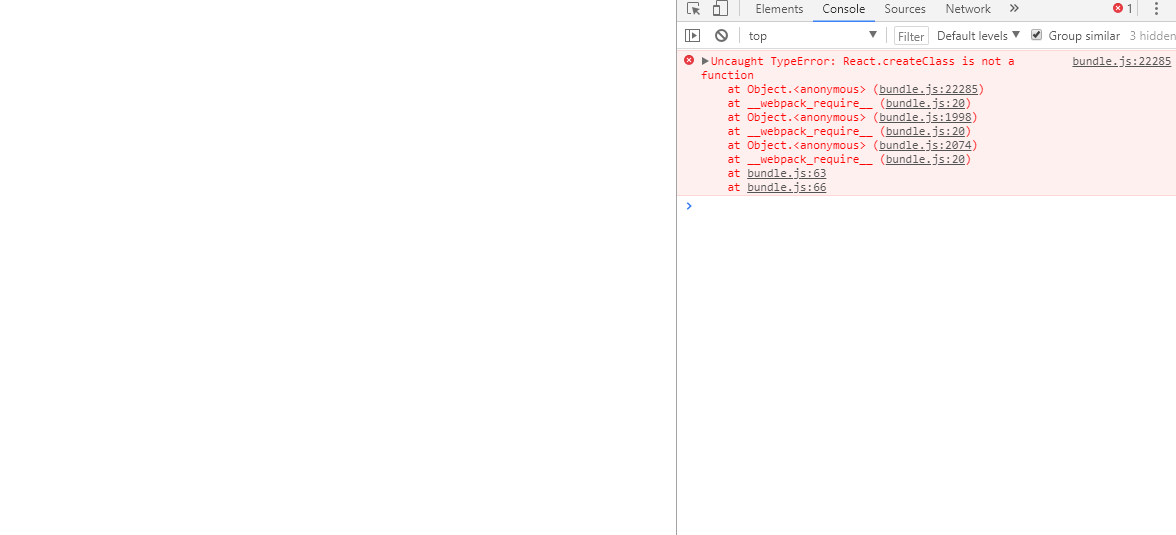The width and height of the screenshot is (1176, 535).
Task: Open bundle.js:22285 link in first stack line
Action: pyautogui.click(x=928, y=89)
